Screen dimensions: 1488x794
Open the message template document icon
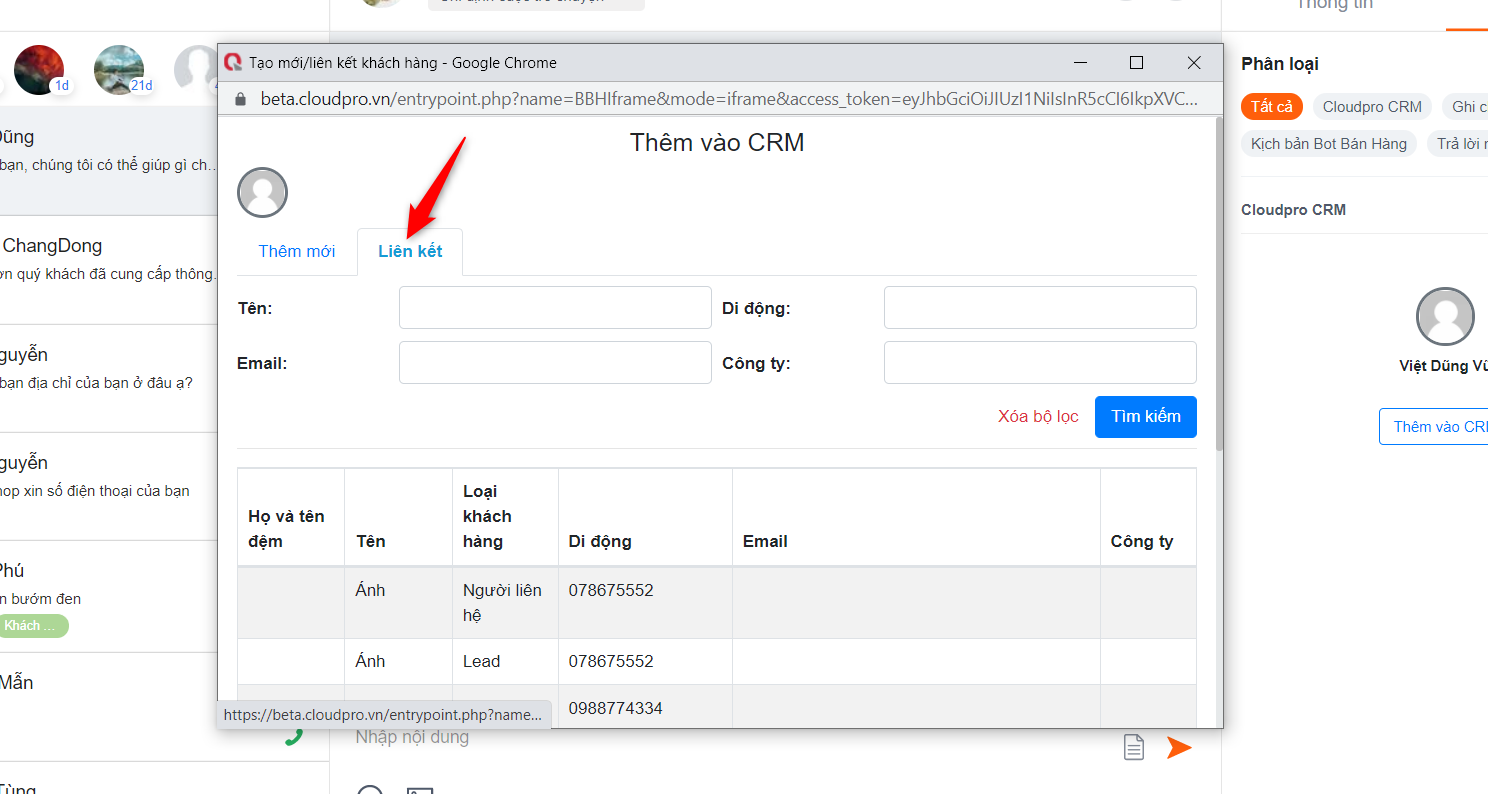tap(1133, 747)
